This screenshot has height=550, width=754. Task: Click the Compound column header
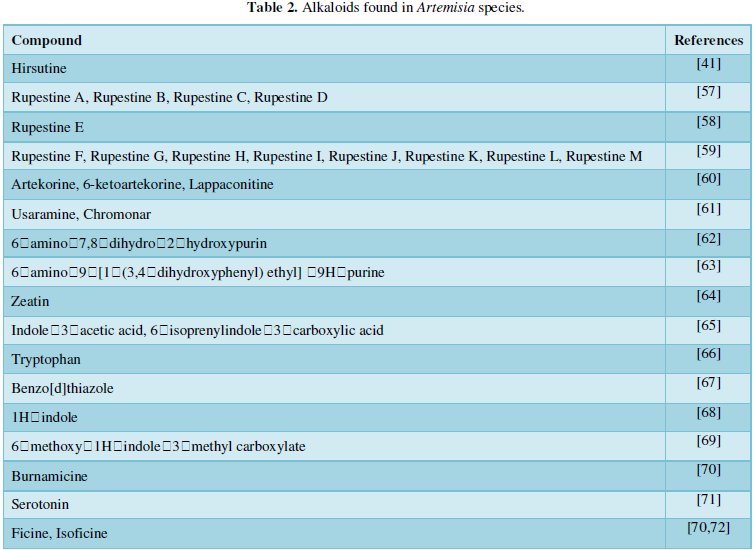click(47, 40)
